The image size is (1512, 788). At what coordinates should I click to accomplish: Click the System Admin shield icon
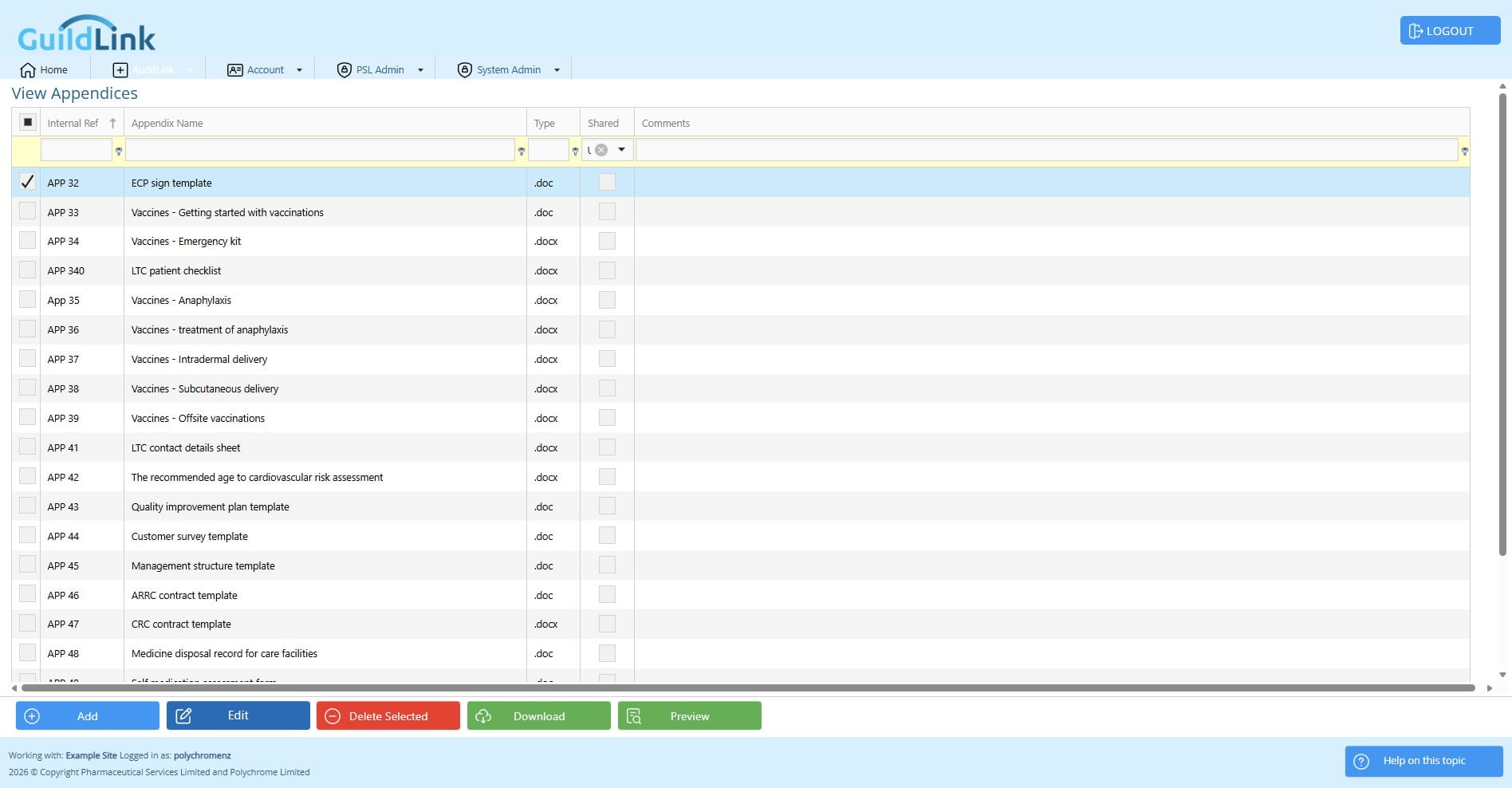464,70
